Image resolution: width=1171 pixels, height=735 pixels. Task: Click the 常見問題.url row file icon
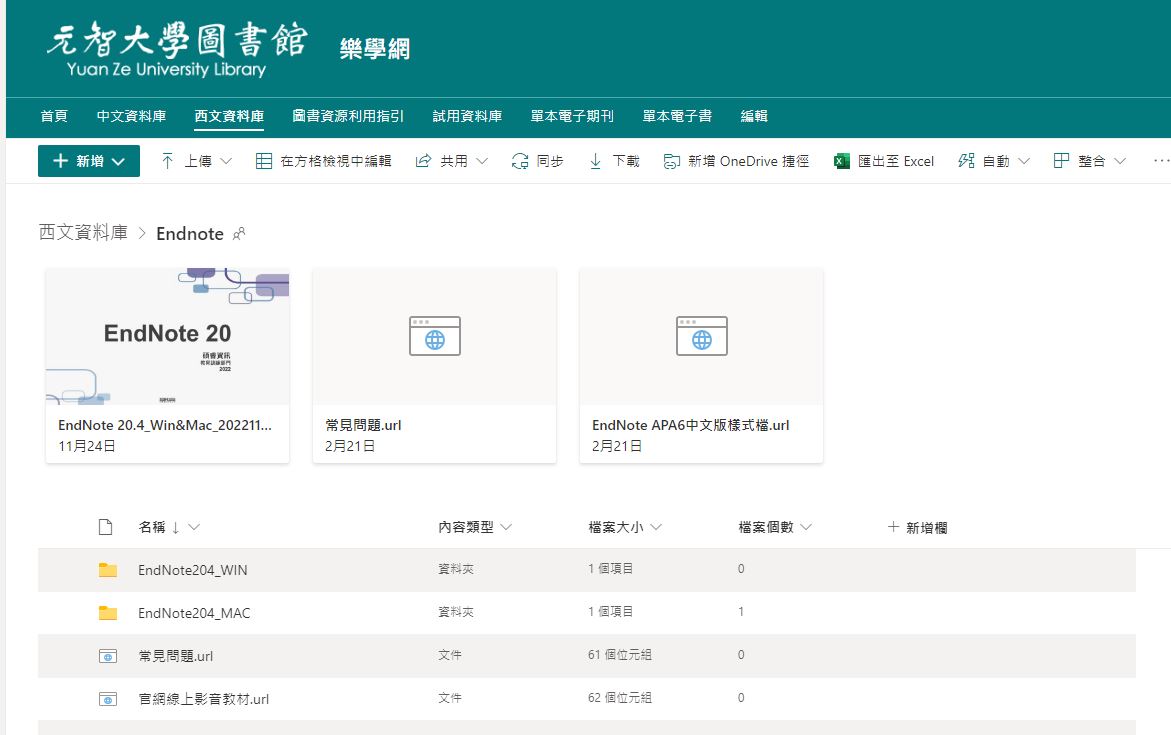[x=108, y=656]
